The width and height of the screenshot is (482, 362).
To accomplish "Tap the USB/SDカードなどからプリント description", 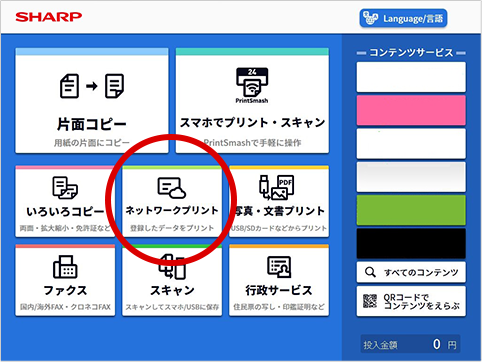I will pyautogui.click(x=279, y=228).
